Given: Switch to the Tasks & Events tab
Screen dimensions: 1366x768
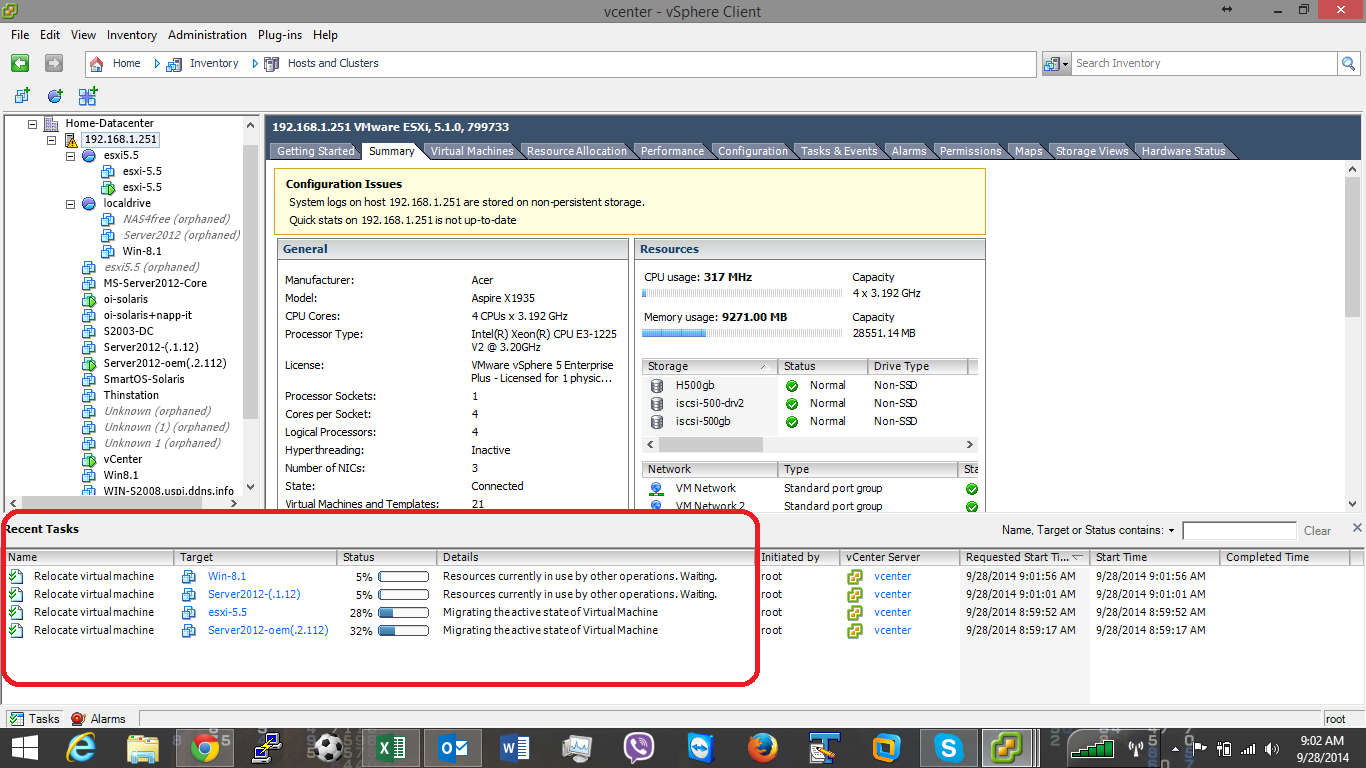Looking at the screenshot, I should (839, 151).
